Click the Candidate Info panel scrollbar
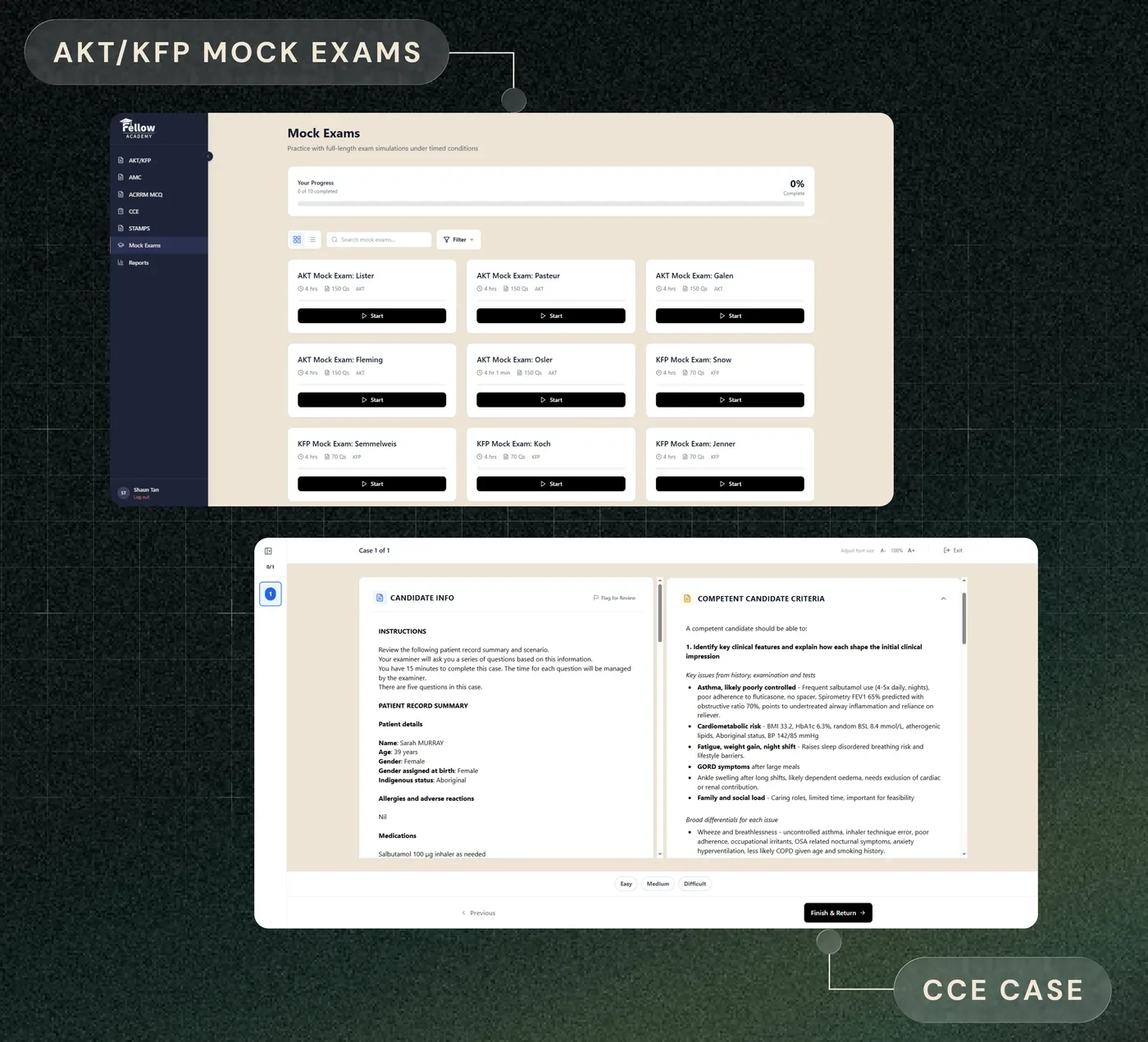 pyautogui.click(x=659, y=612)
